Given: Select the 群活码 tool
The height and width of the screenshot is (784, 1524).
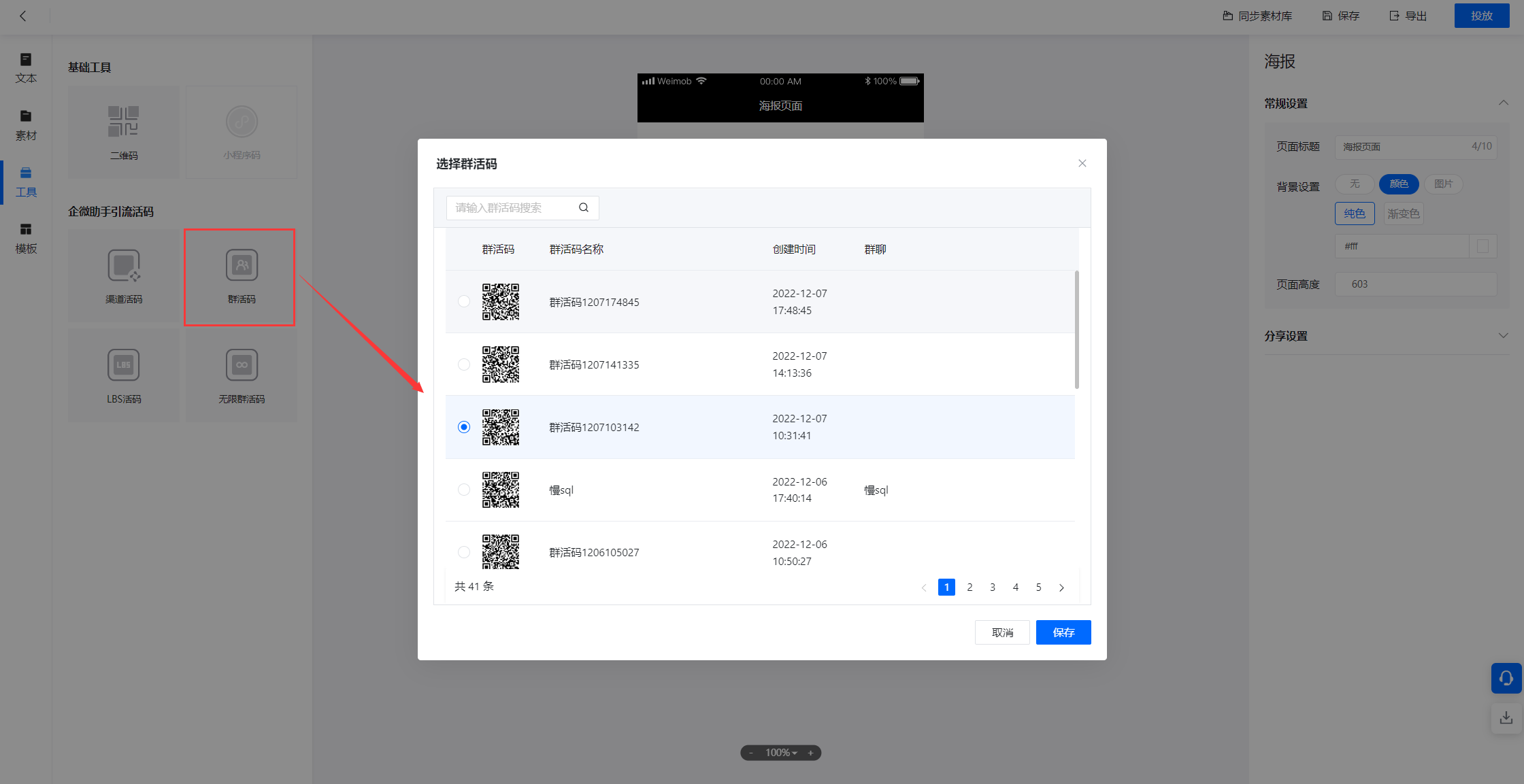Looking at the screenshot, I should click(x=242, y=276).
